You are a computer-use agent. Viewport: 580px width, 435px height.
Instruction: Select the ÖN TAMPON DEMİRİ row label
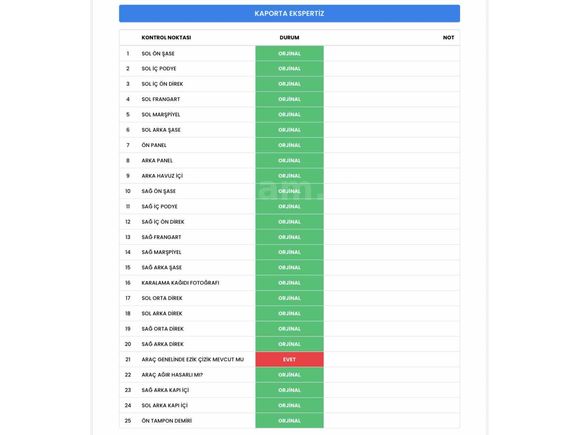pyautogui.click(x=166, y=421)
